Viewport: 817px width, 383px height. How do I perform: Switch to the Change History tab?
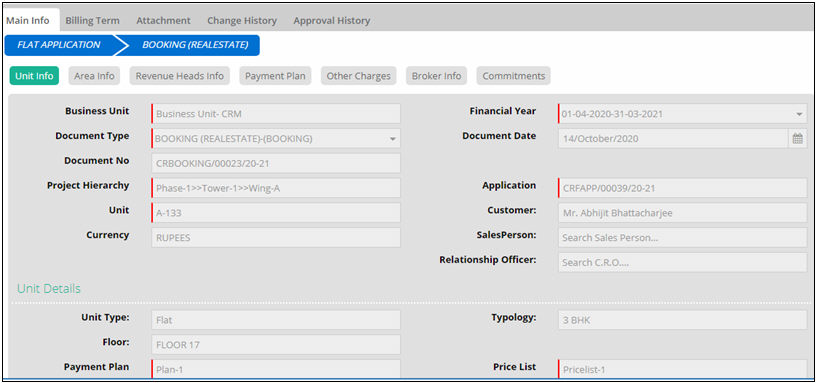click(242, 21)
